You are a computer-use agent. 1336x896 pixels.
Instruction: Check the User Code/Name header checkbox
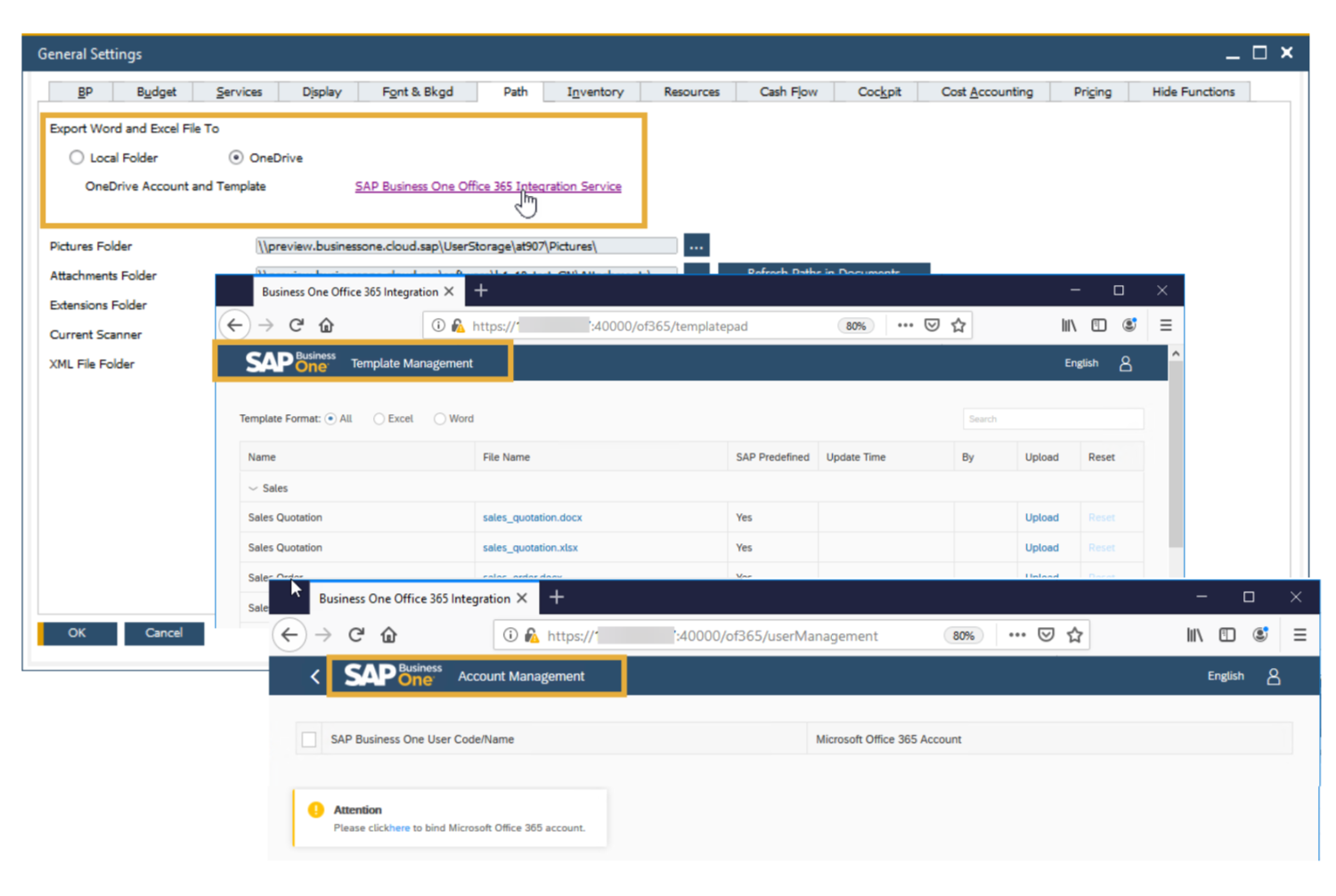tap(309, 739)
